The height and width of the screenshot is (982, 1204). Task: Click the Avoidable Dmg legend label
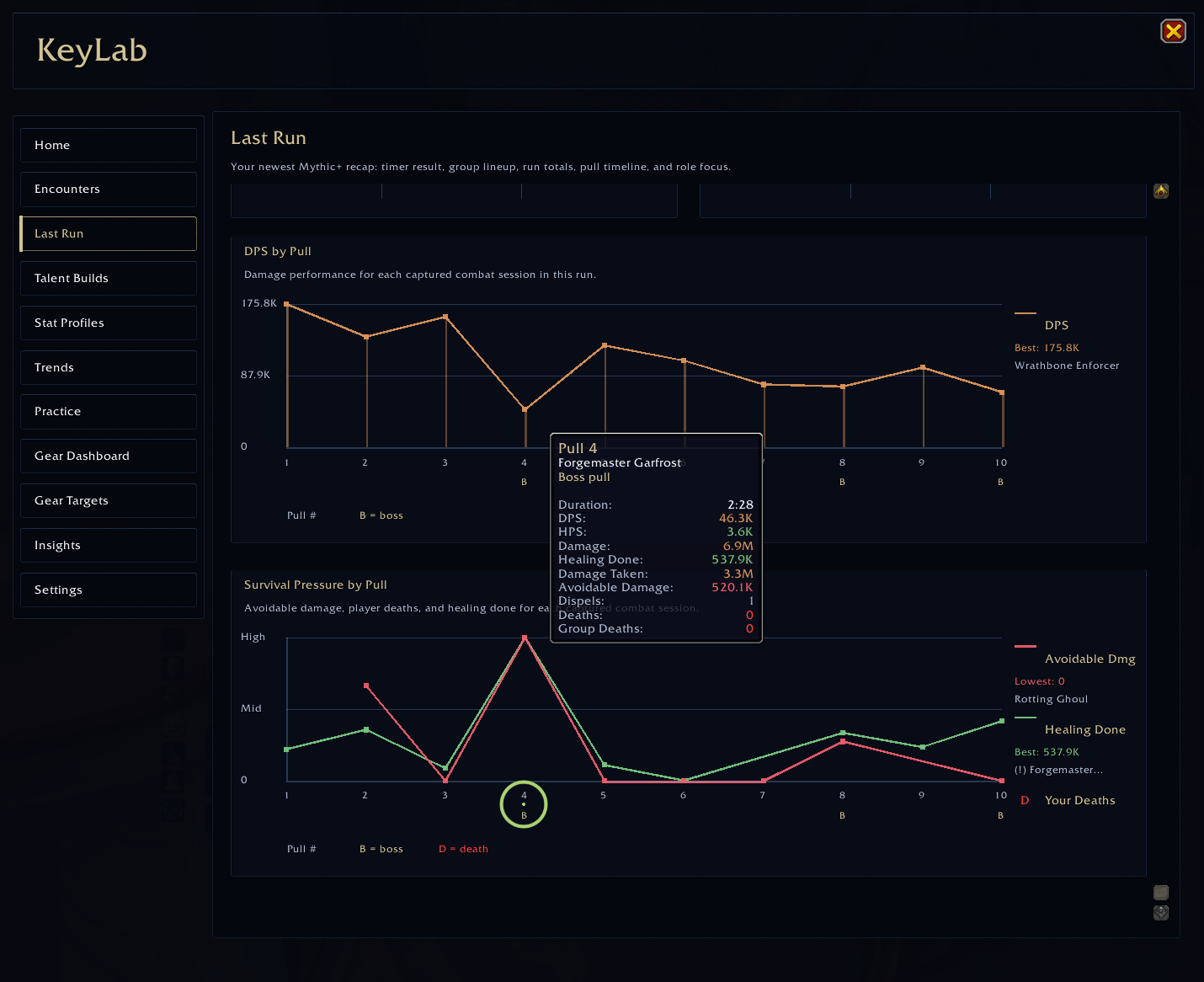click(1090, 659)
